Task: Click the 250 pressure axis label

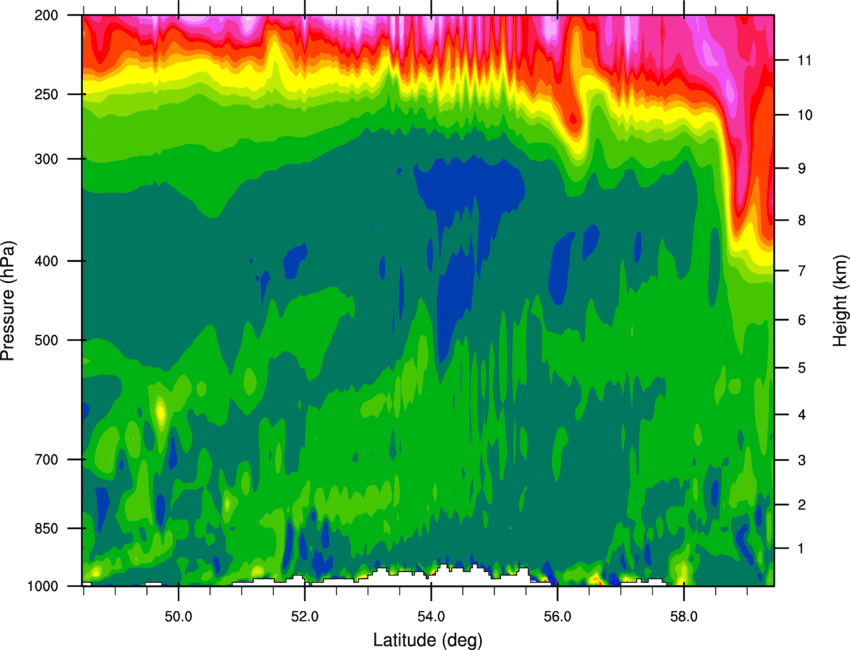Action: [46, 94]
